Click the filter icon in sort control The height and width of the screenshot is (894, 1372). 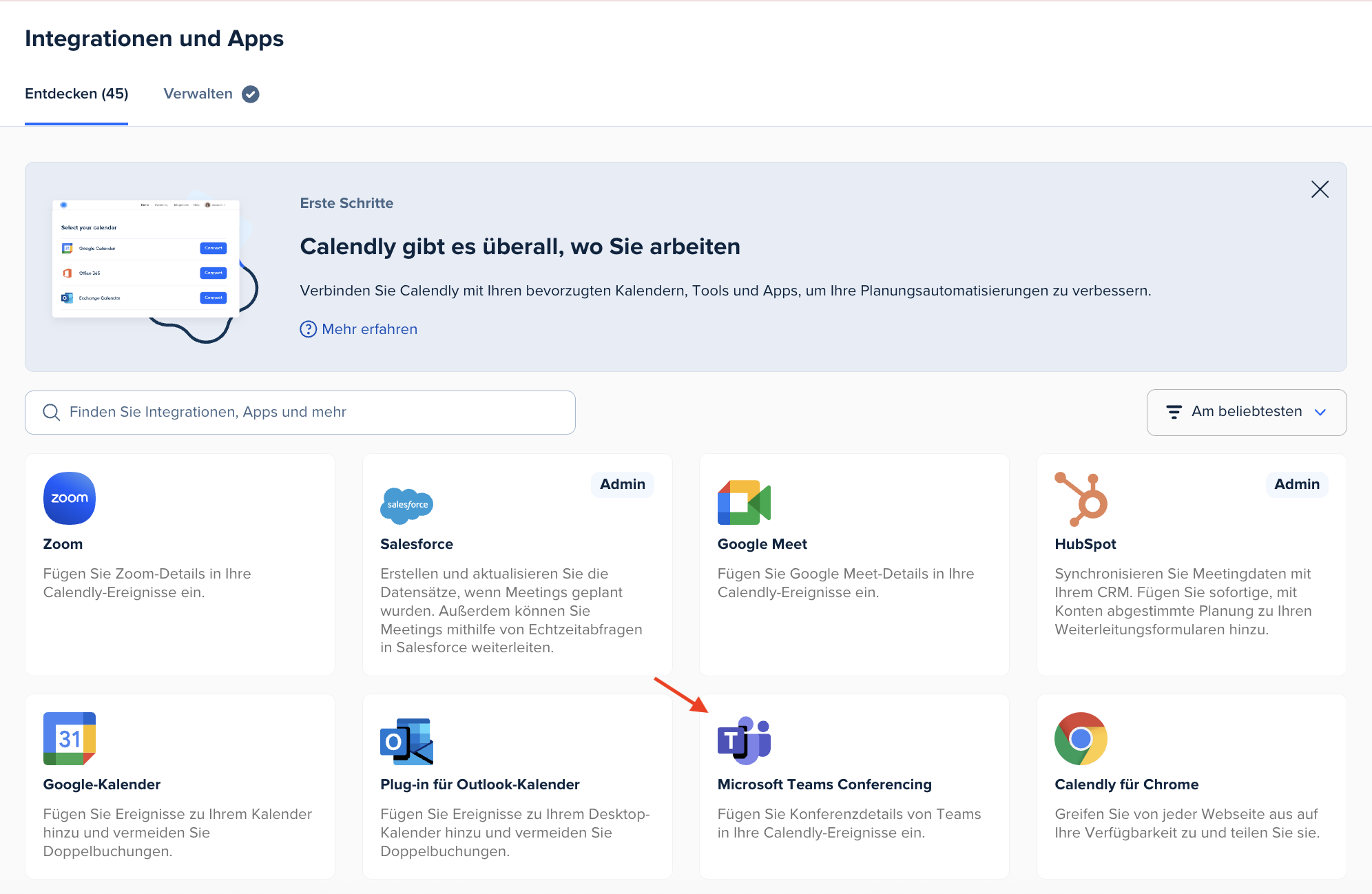(x=1174, y=412)
